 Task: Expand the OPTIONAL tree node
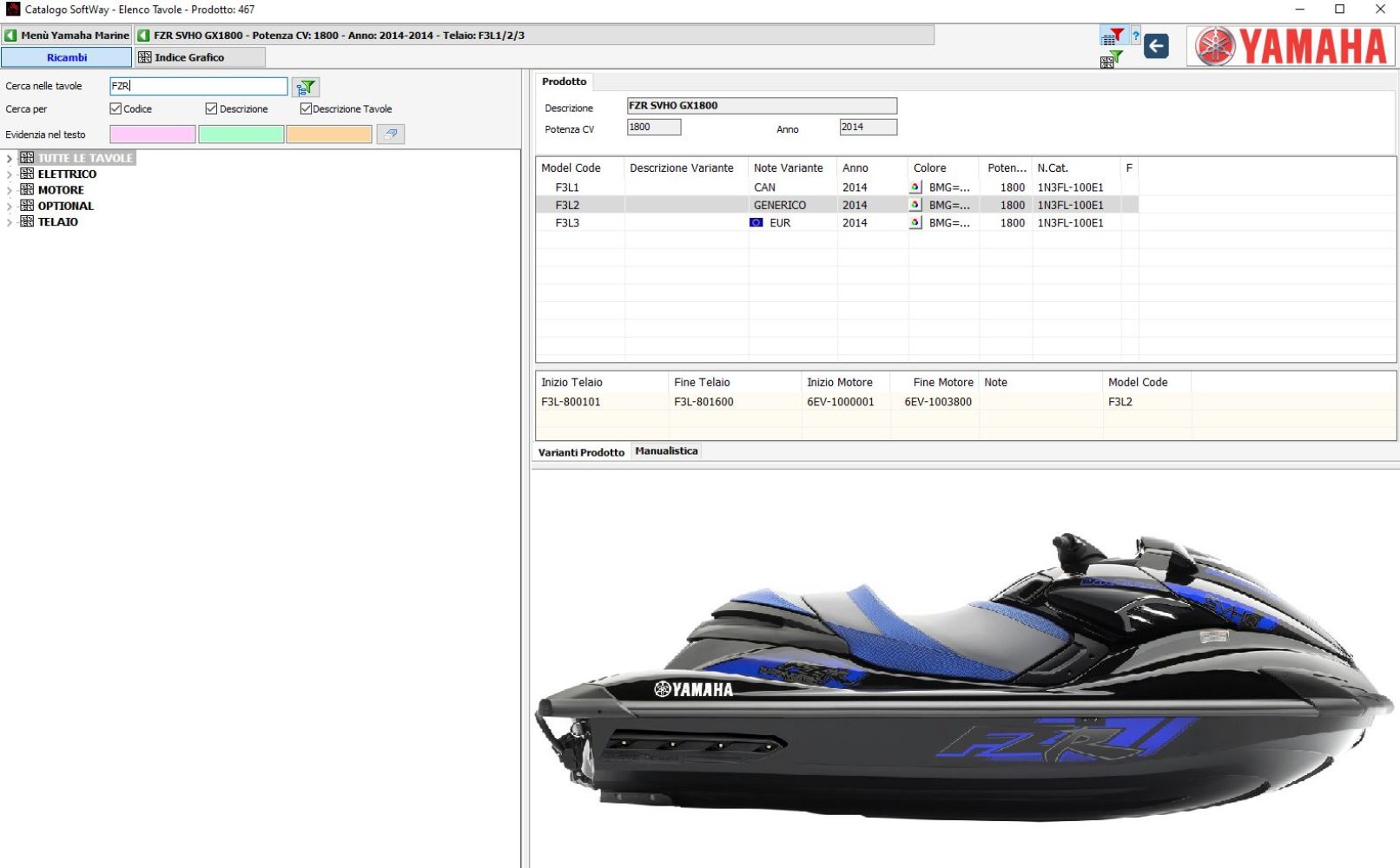coord(10,207)
